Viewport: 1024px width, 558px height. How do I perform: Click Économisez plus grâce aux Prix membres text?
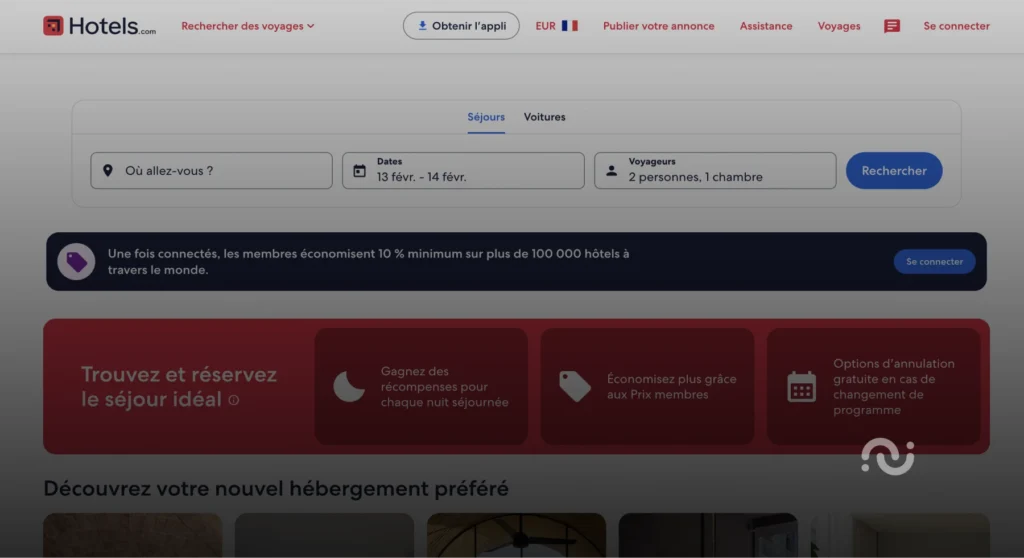pyautogui.click(x=671, y=386)
